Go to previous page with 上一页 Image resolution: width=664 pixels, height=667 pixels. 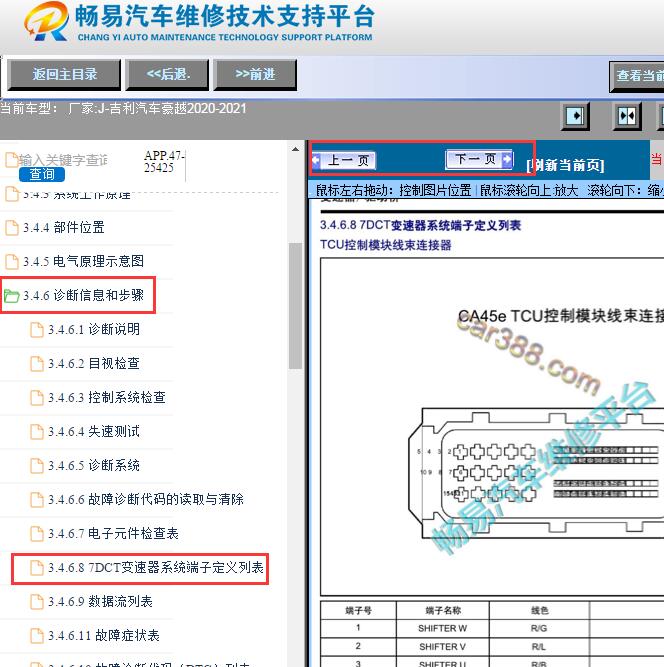coord(344,160)
